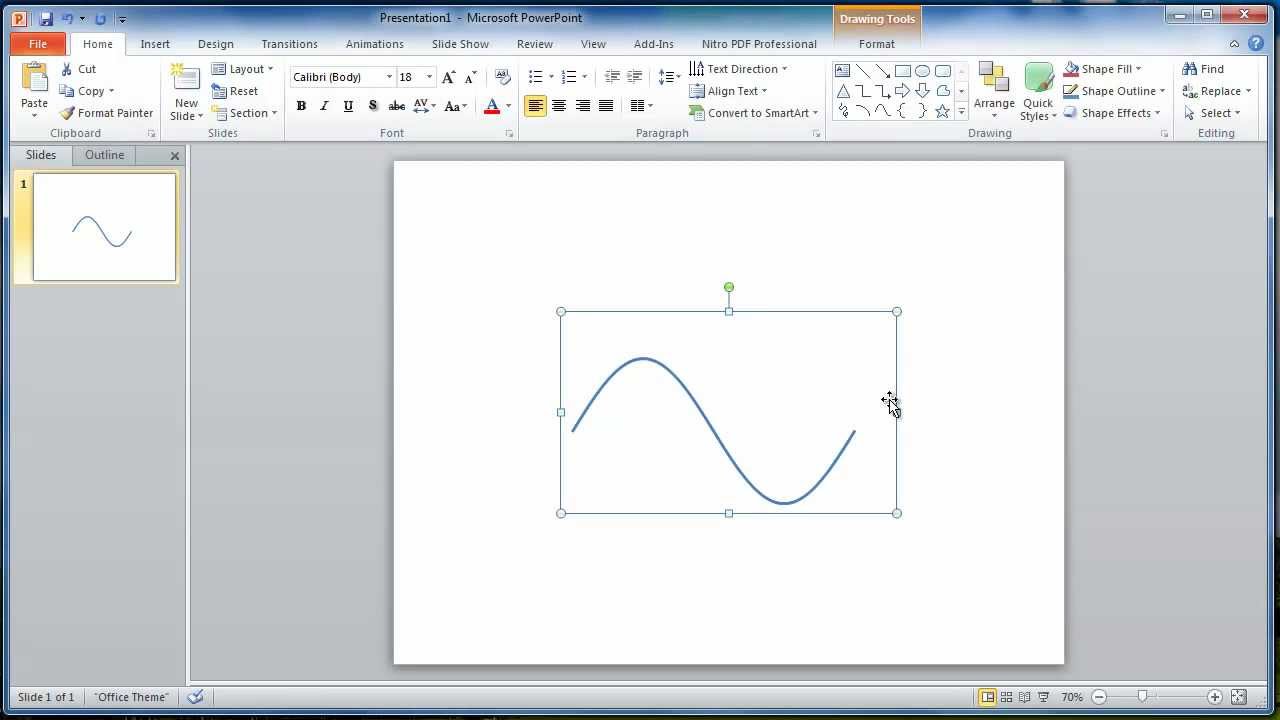Toggle italic formatting
The height and width of the screenshot is (720, 1280).
click(324, 105)
